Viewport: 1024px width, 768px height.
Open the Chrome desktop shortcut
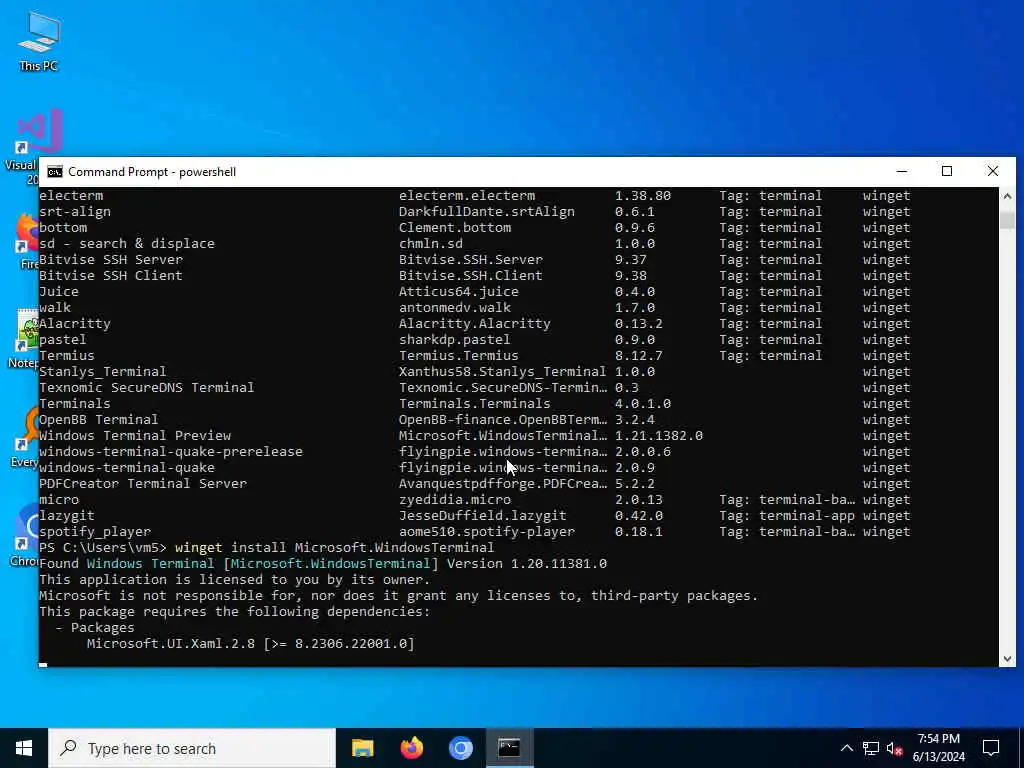(x=27, y=534)
